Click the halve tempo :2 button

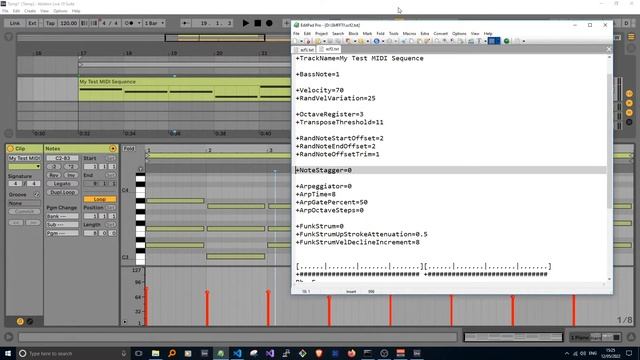click(54, 167)
